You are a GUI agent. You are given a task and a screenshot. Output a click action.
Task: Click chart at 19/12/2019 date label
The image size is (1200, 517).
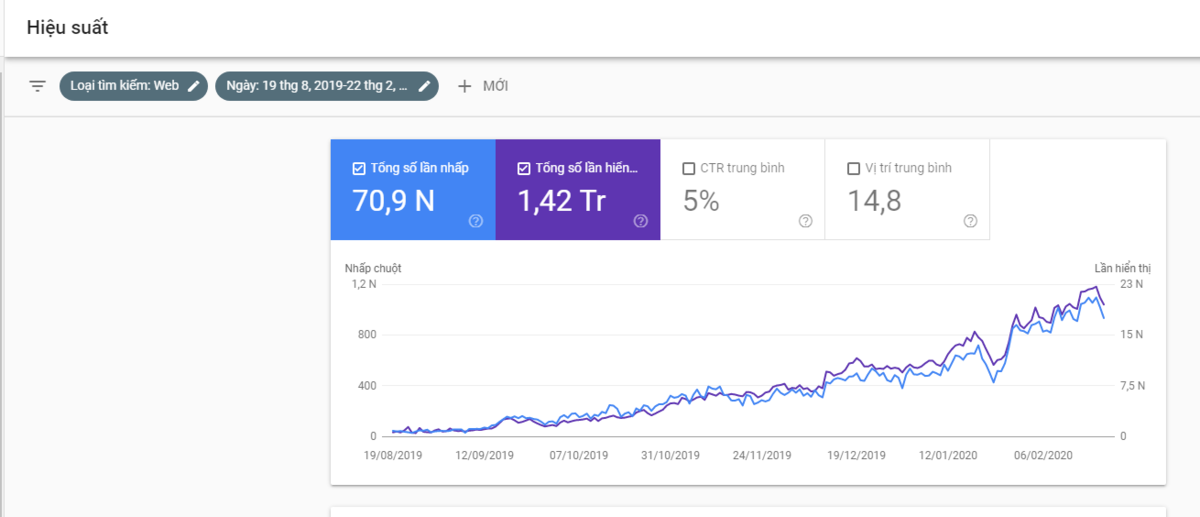click(x=856, y=455)
